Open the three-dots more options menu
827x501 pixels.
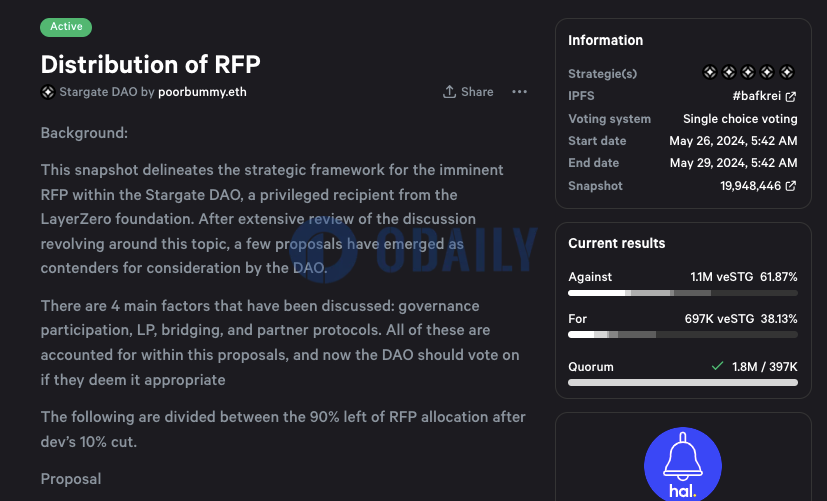520,92
